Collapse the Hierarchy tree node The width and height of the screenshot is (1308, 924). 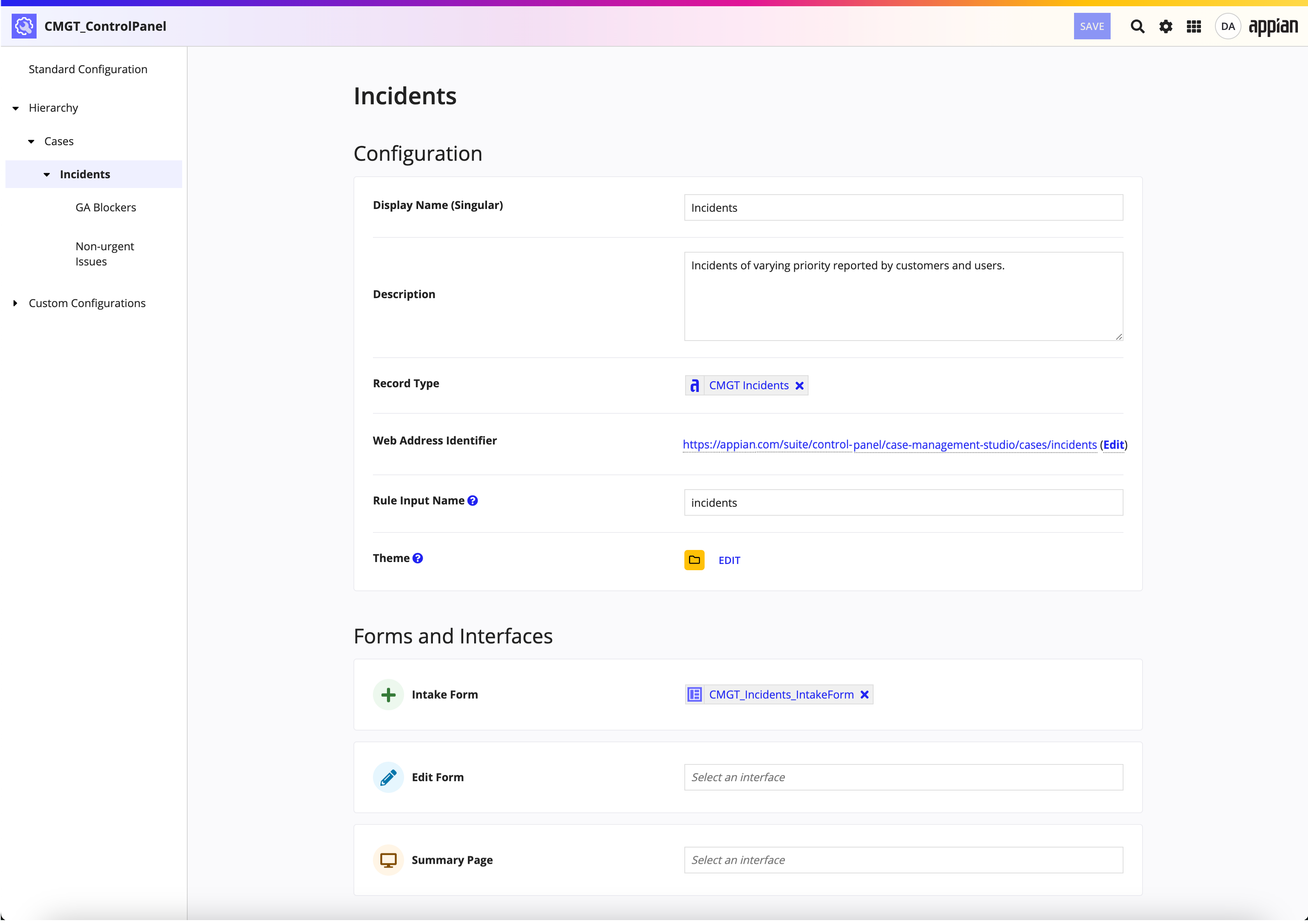click(16, 108)
